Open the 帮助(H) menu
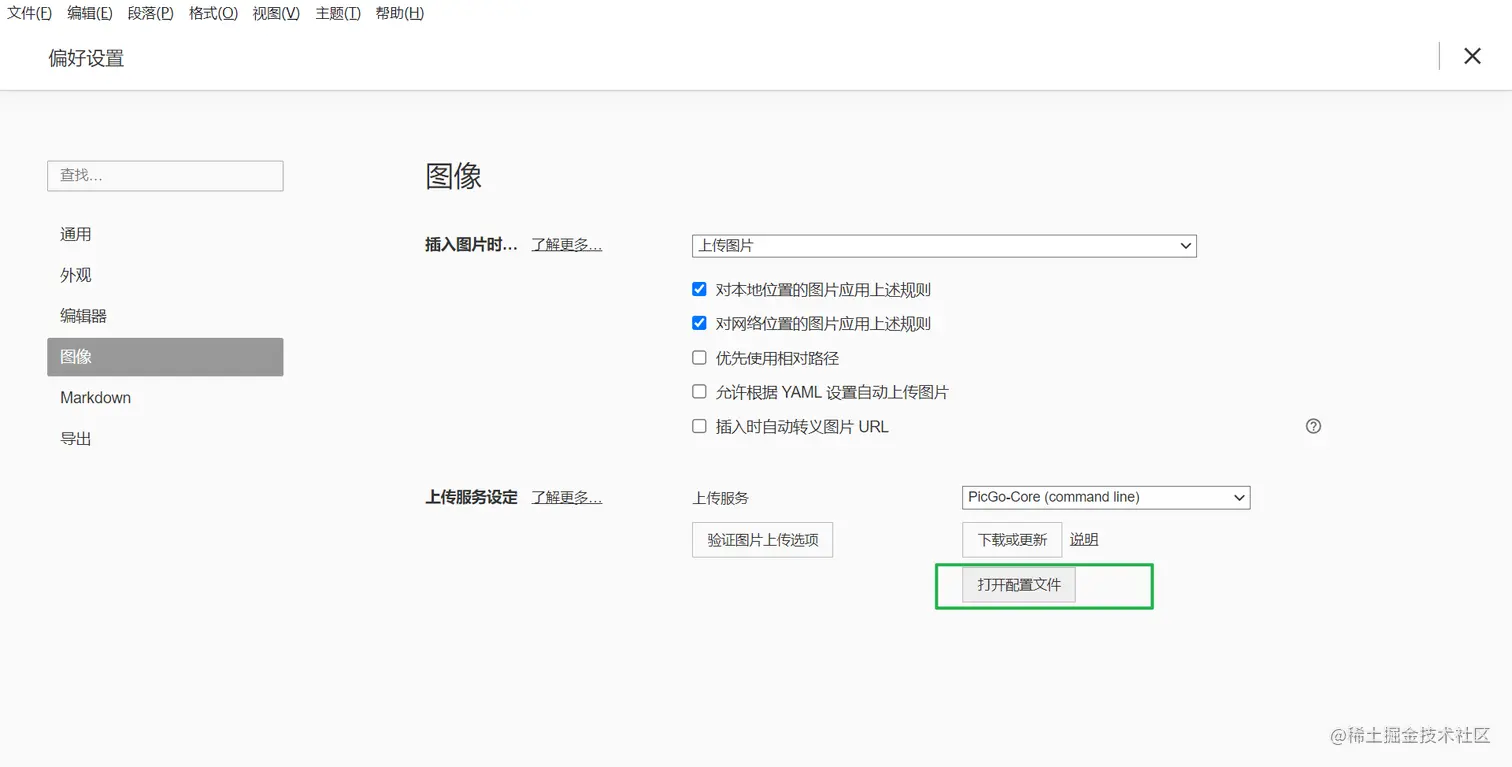Viewport: 1512px width, 767px height. [399, 13]
